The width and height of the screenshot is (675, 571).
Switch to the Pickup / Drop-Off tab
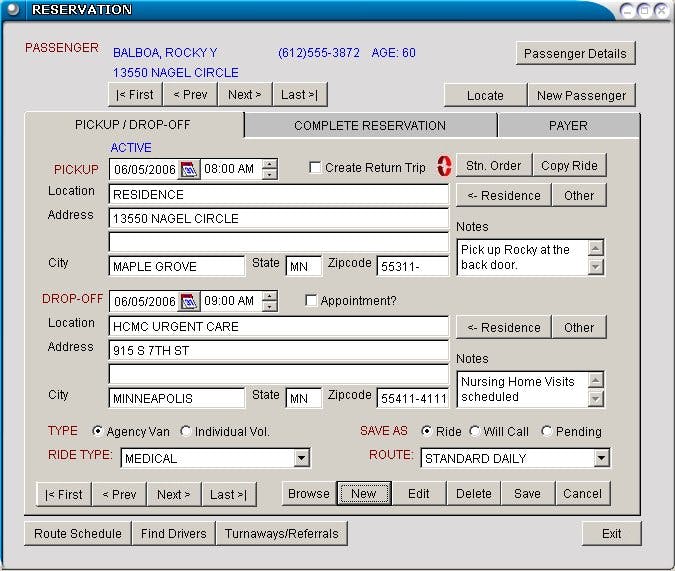click(x=133, y=125)
